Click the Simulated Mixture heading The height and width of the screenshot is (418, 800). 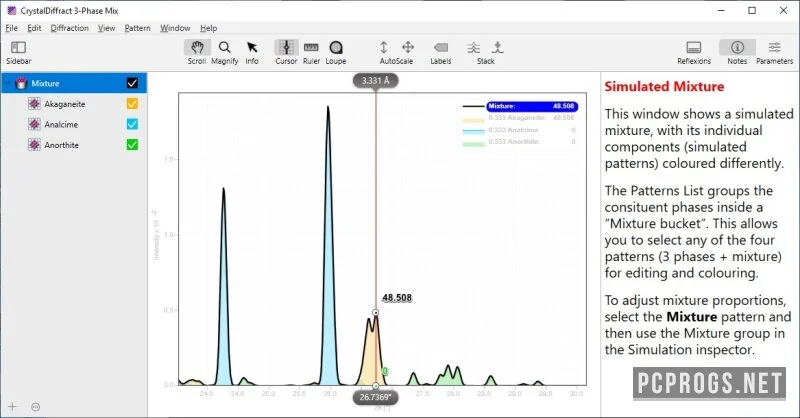[x=664, y=86]
